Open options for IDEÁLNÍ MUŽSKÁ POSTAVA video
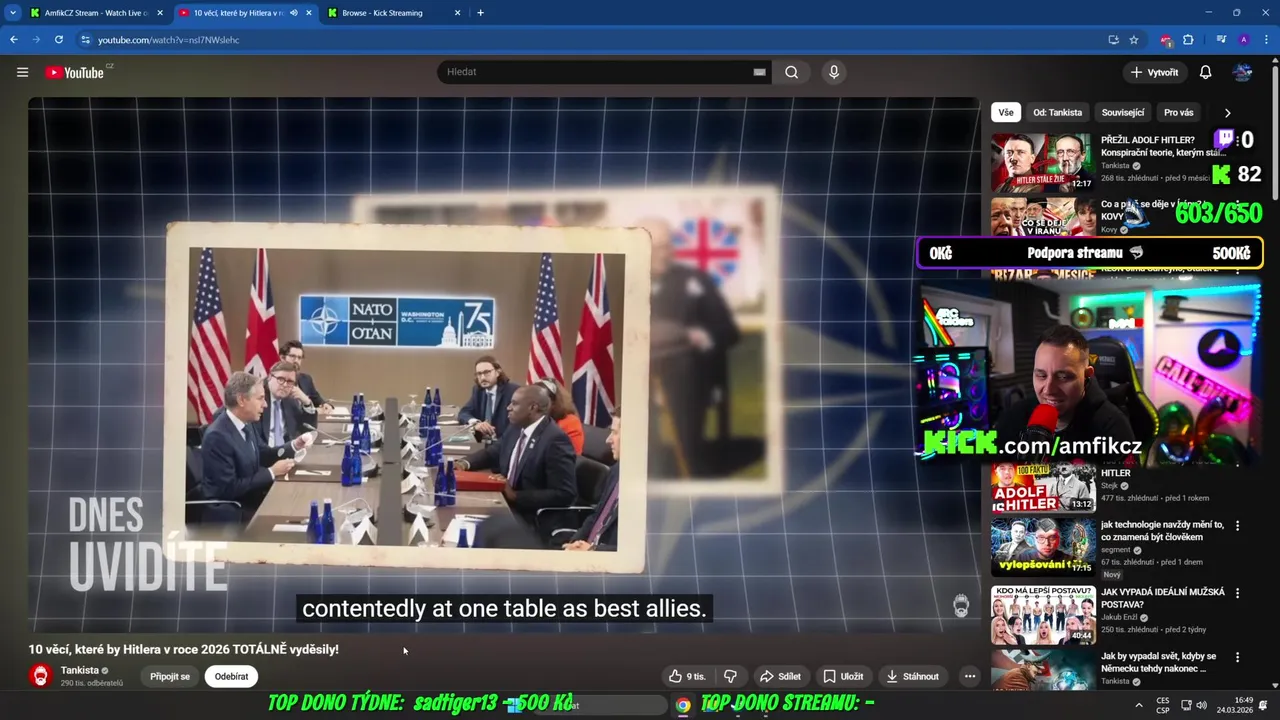Image resolution: width=1280 pixels, height=720 pixels. click(1237, 593)
